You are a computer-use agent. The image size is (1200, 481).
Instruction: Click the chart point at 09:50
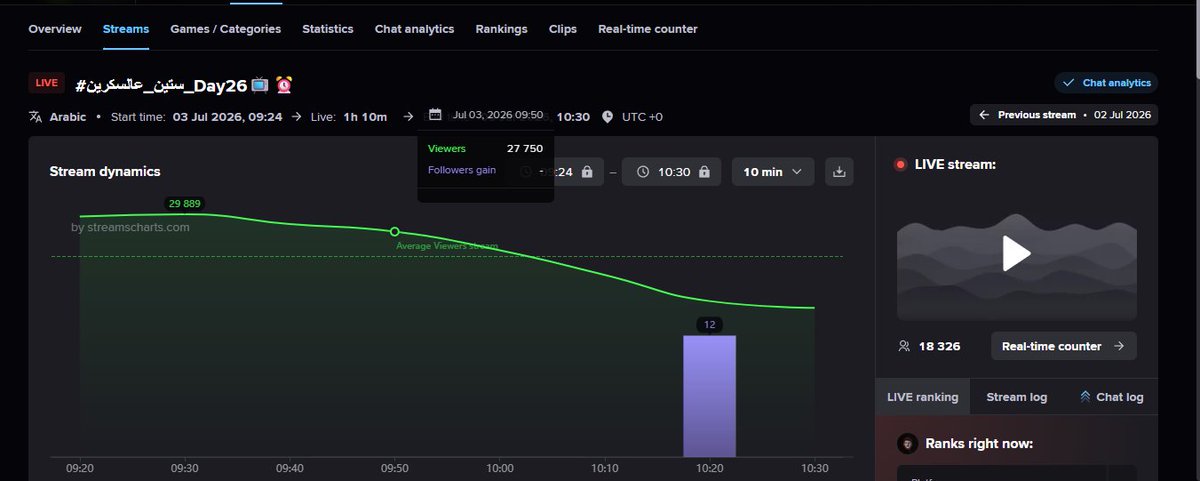click(x=395, y=231)
